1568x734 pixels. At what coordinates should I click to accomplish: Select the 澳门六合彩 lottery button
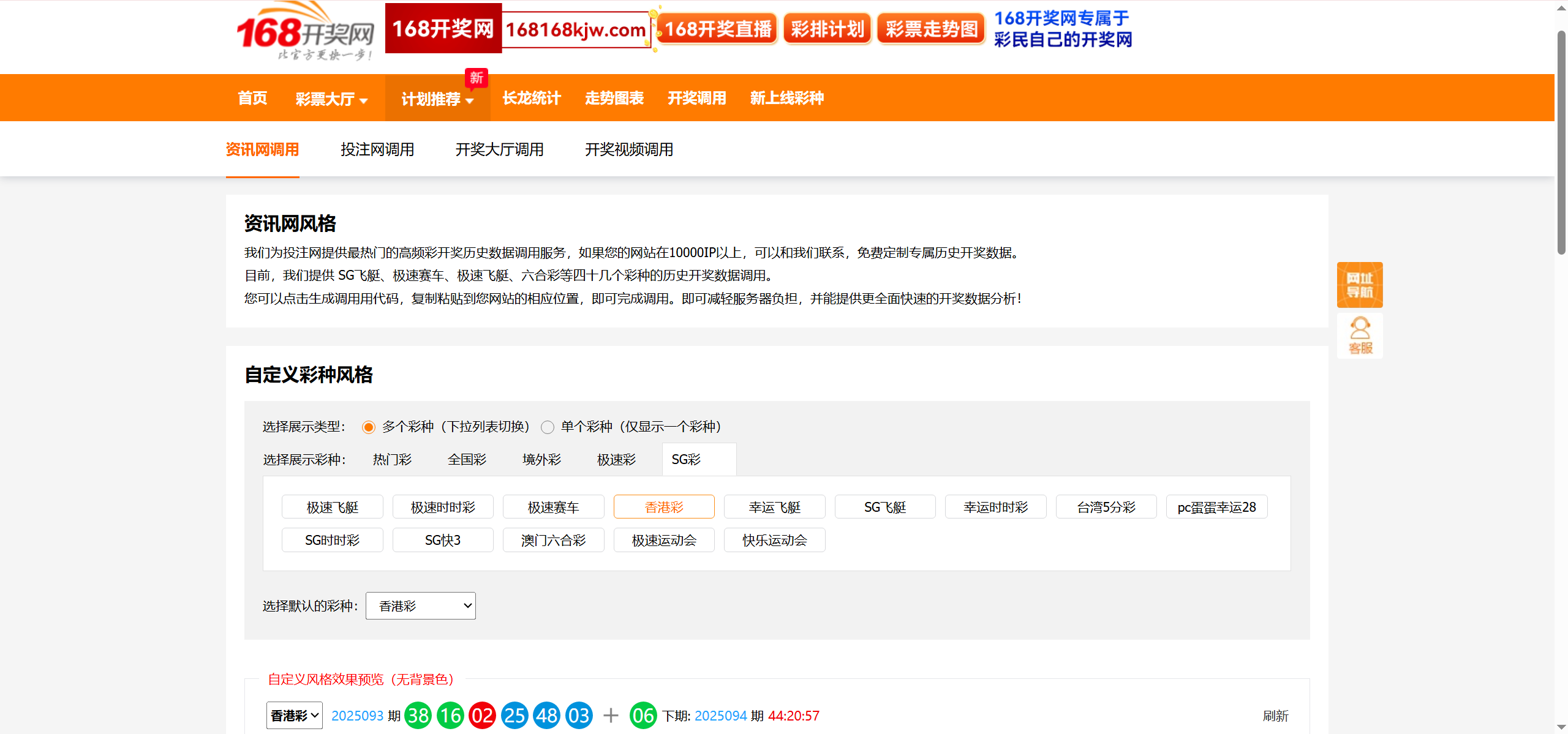553,540
